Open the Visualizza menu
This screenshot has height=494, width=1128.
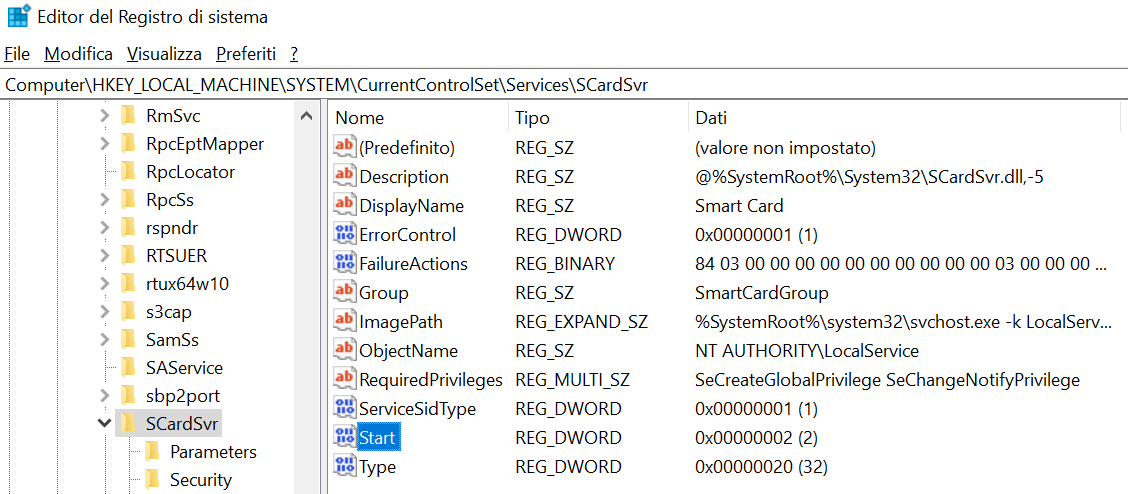pos(164,54)
